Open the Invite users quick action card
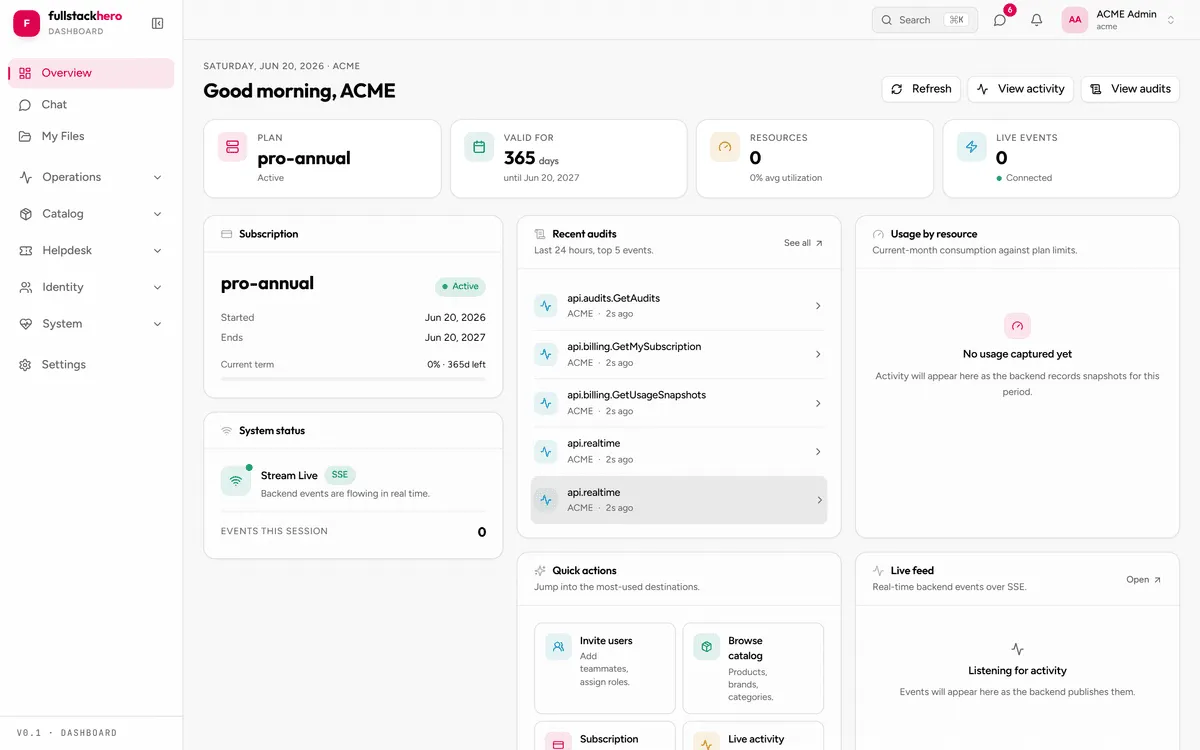This screenshot has width=1200, height=750. tap(605, 668)
